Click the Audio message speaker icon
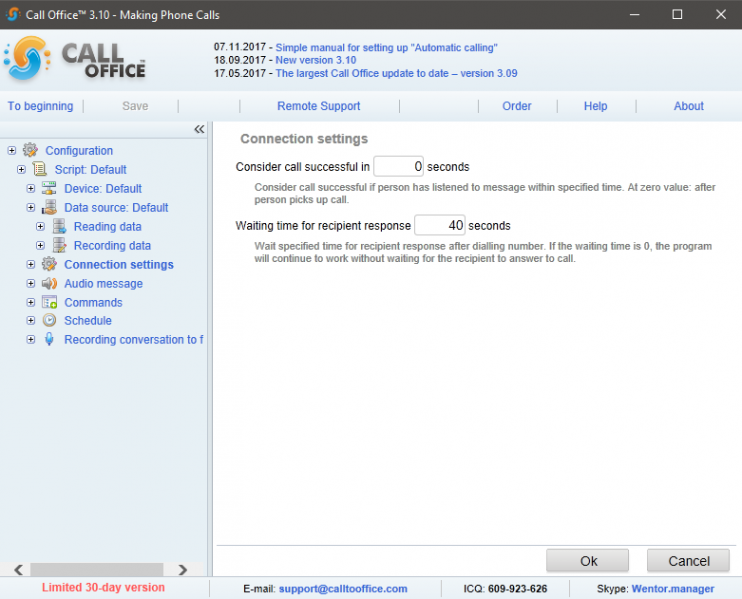 tap(49, 283)
